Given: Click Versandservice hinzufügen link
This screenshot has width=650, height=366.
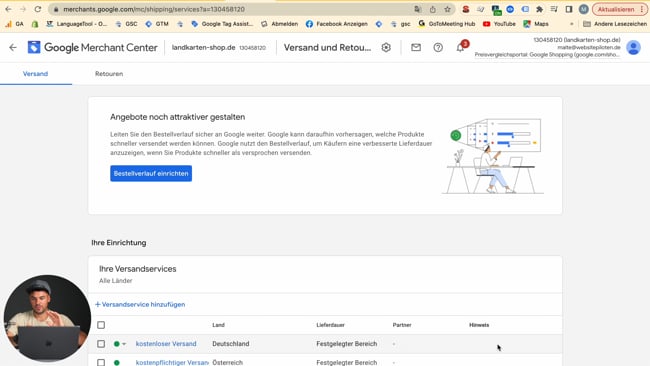Looking at the screenshot, I should pos(140,304).
